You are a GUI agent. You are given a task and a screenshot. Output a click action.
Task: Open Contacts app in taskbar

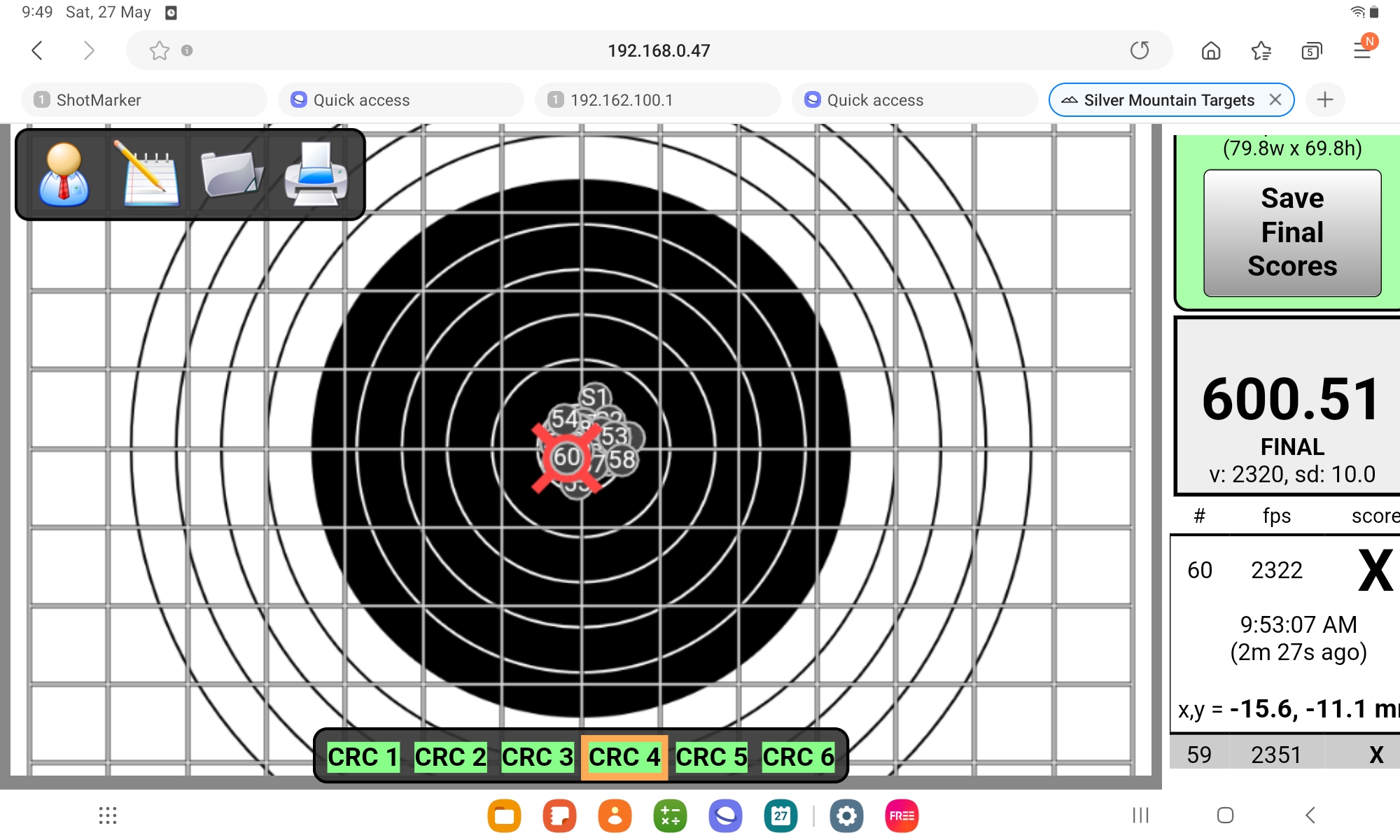click(x=615, y=815)
